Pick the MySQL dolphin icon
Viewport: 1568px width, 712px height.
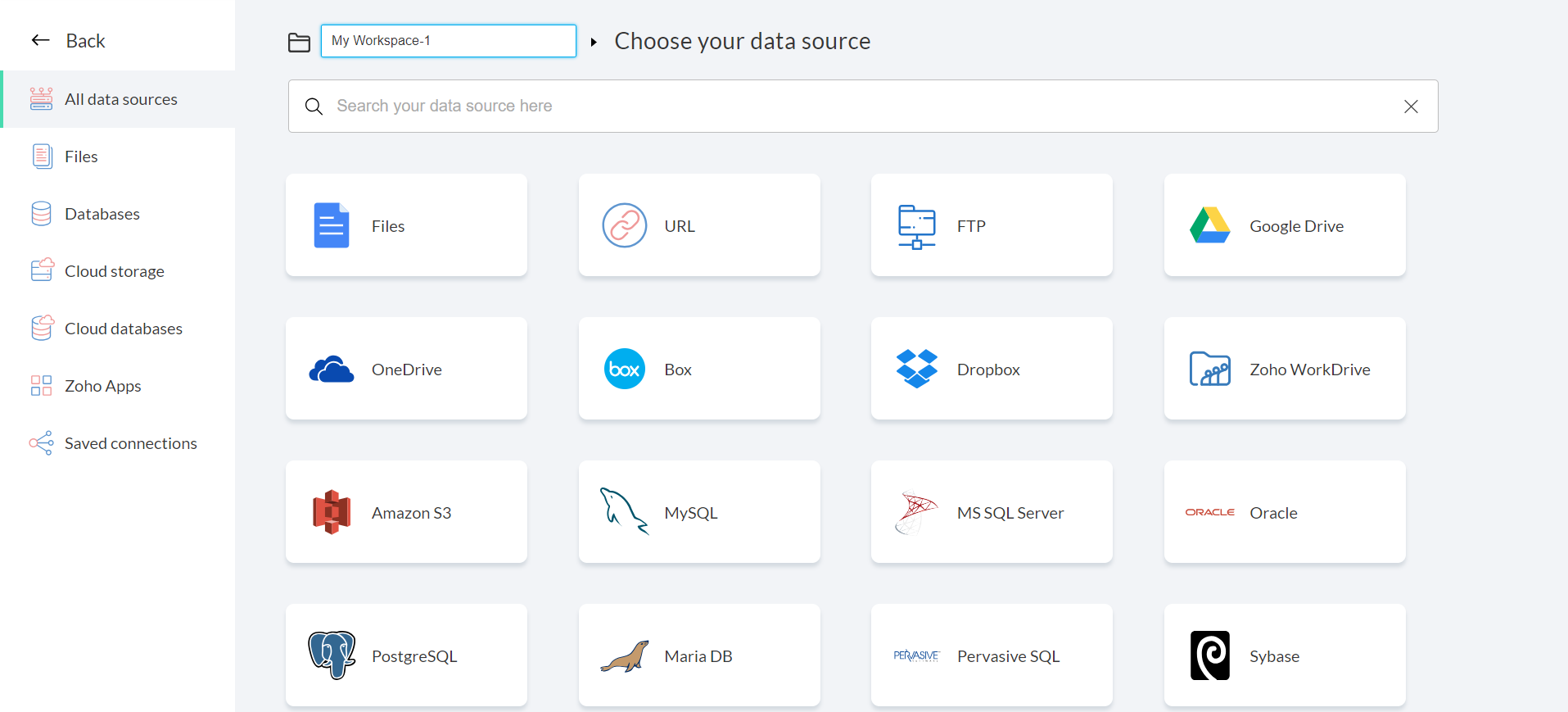pyautogui.click(x=625, y=511)
